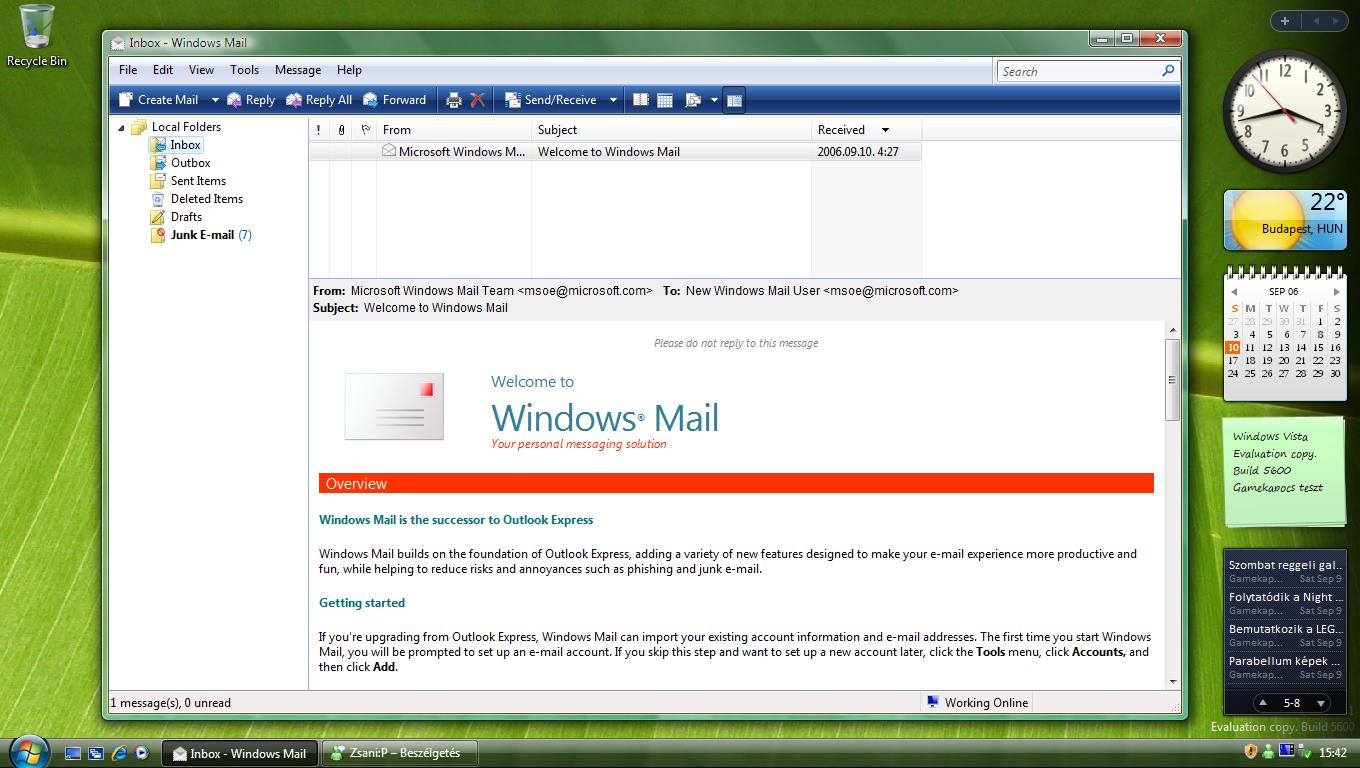Viewport: 1360px width, 768px height.
Task: Click the sidebar add gadget plus button
Action: (1284, 20)
